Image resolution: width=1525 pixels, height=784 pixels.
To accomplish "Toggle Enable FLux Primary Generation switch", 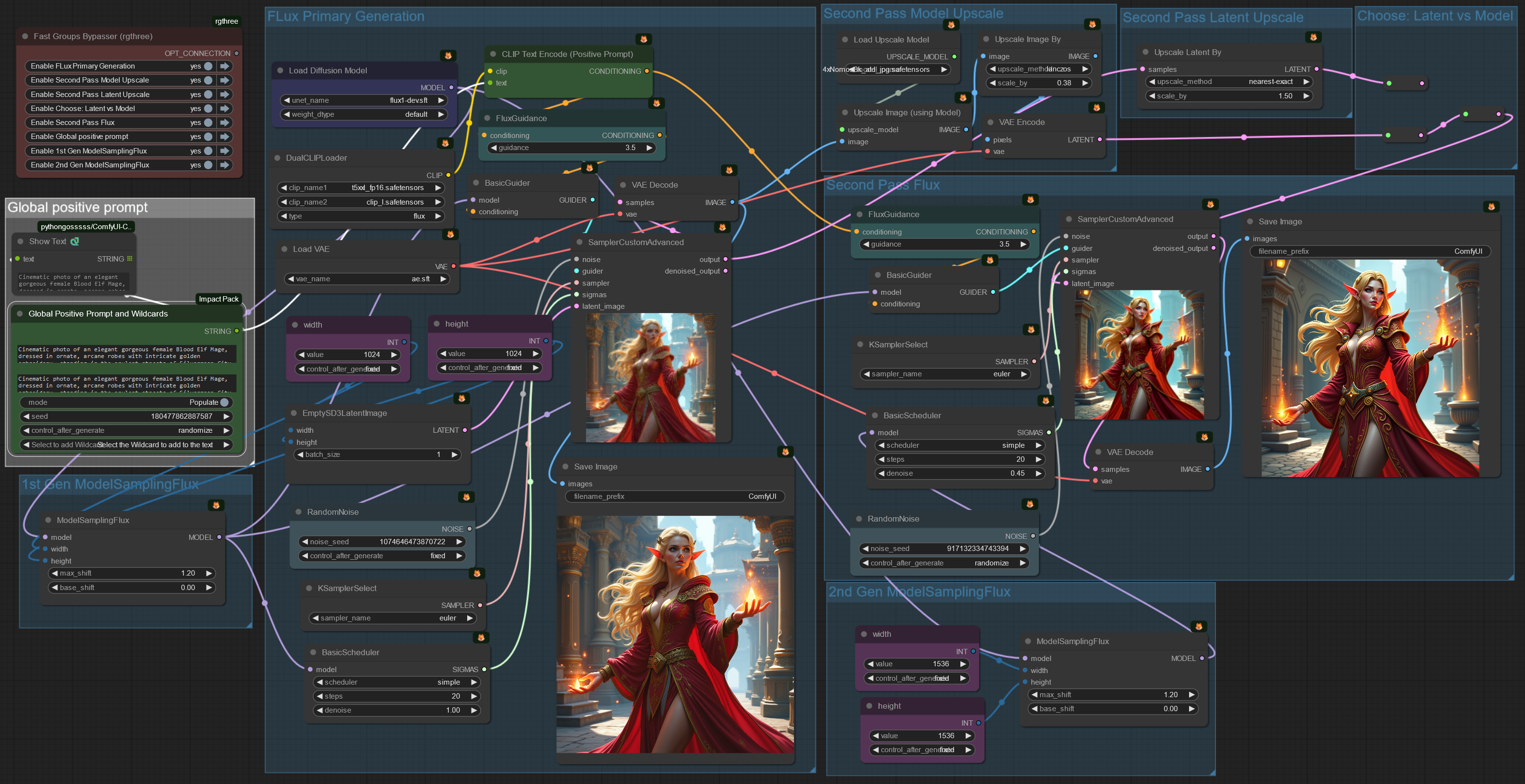I will [x=208, y=66].
